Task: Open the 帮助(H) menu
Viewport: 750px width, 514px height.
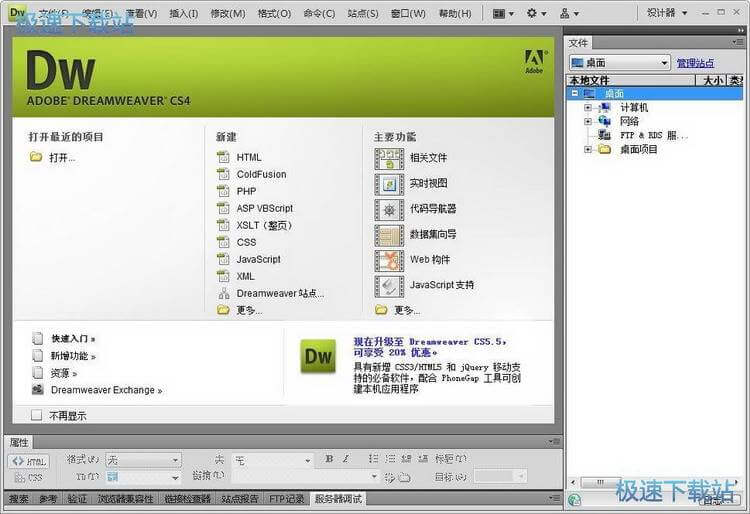Action: pos(455,13)
